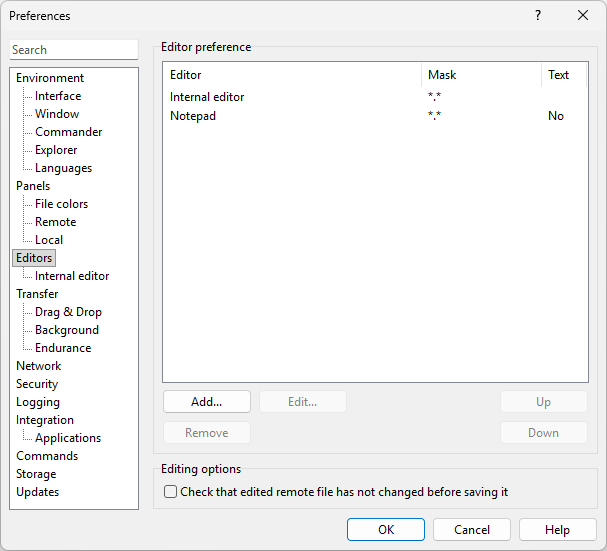The width and height of the screenshot is (607, 551).
Task: Open Internal editor settings page
Action: [x=72, y=276]
